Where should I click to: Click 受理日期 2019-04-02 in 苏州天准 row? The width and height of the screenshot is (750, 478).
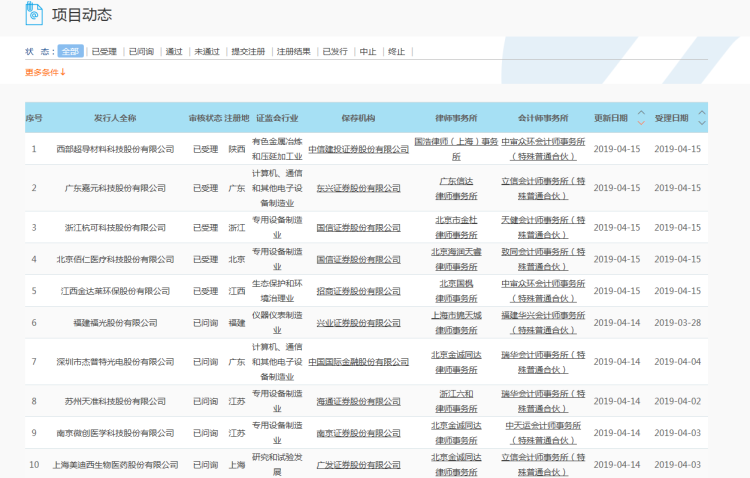(x=677, y=401)
